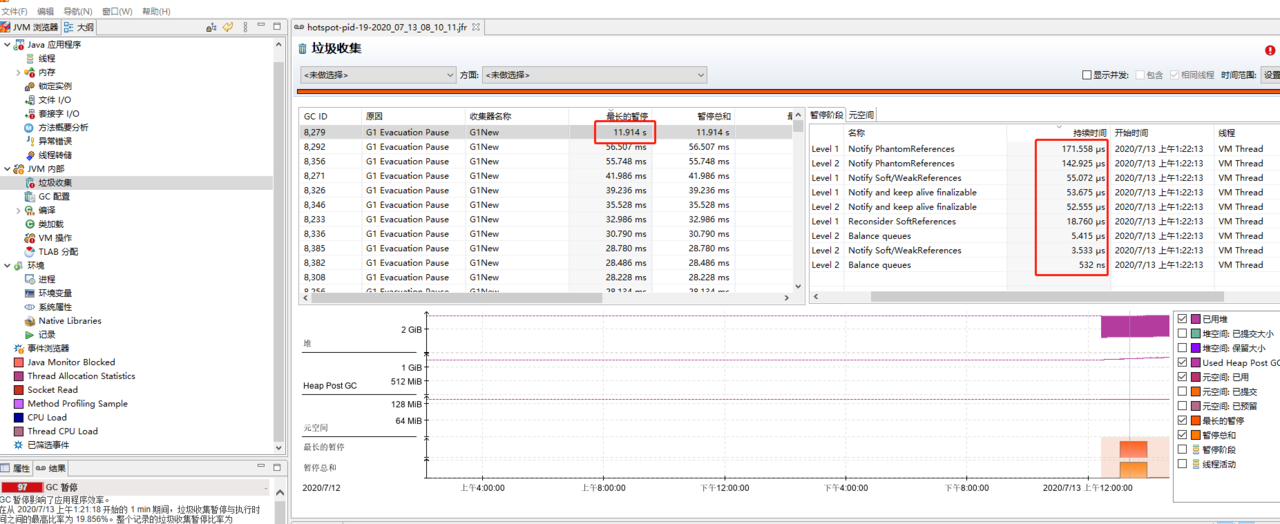Viewport: 1280px width, 524px height.
Task: Open the 导航(N) menu
Action: coord(78,11)
